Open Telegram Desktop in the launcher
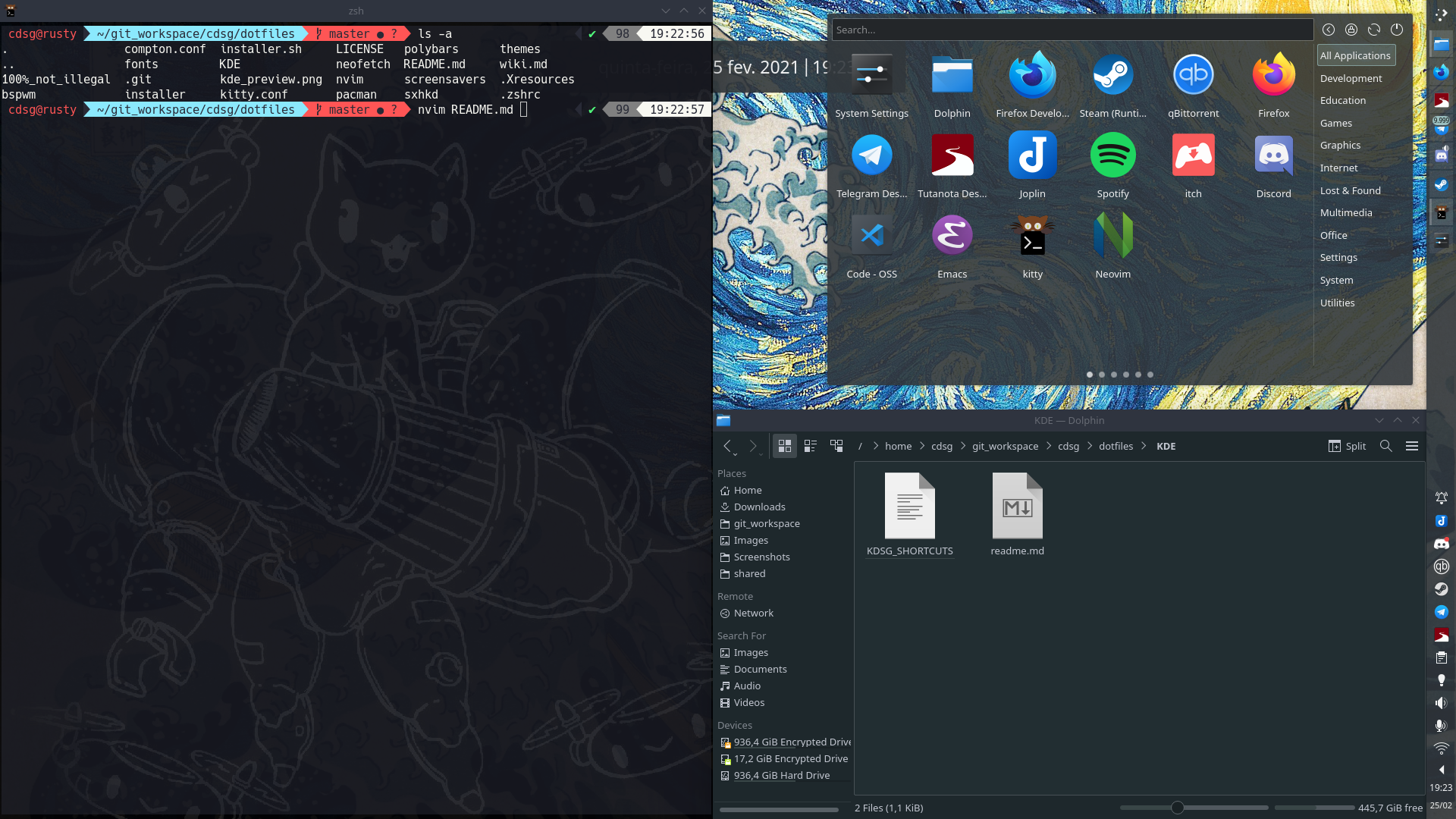This screenshot has width=1456, height=819. [871, 156]
